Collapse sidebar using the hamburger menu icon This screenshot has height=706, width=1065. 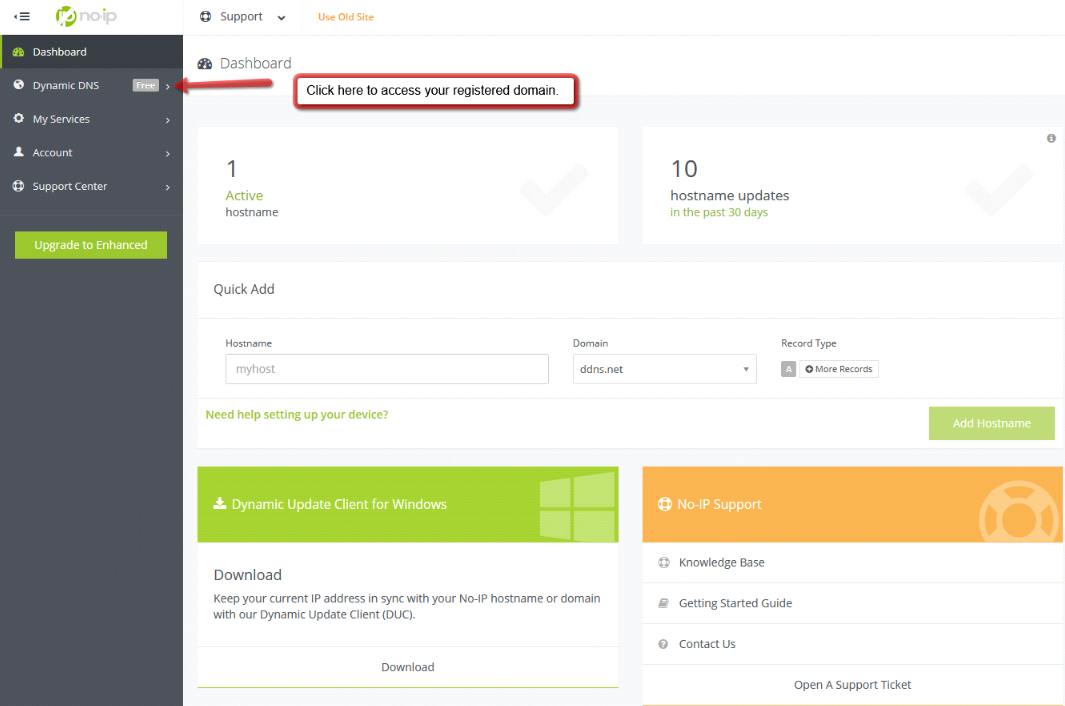21,17
